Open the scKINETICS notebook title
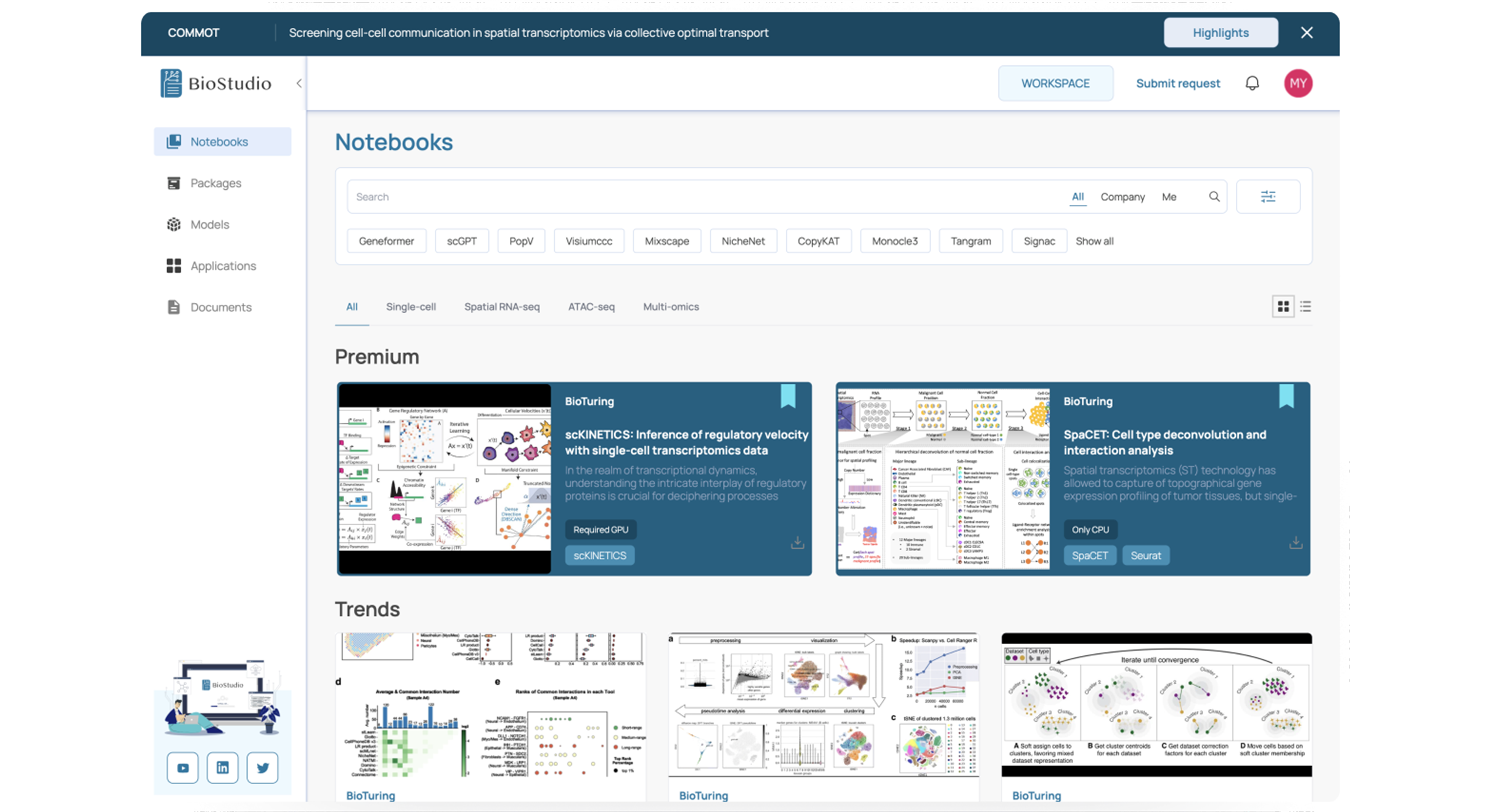The height and width of the screenshot is (812, 1487). point(686,442)
